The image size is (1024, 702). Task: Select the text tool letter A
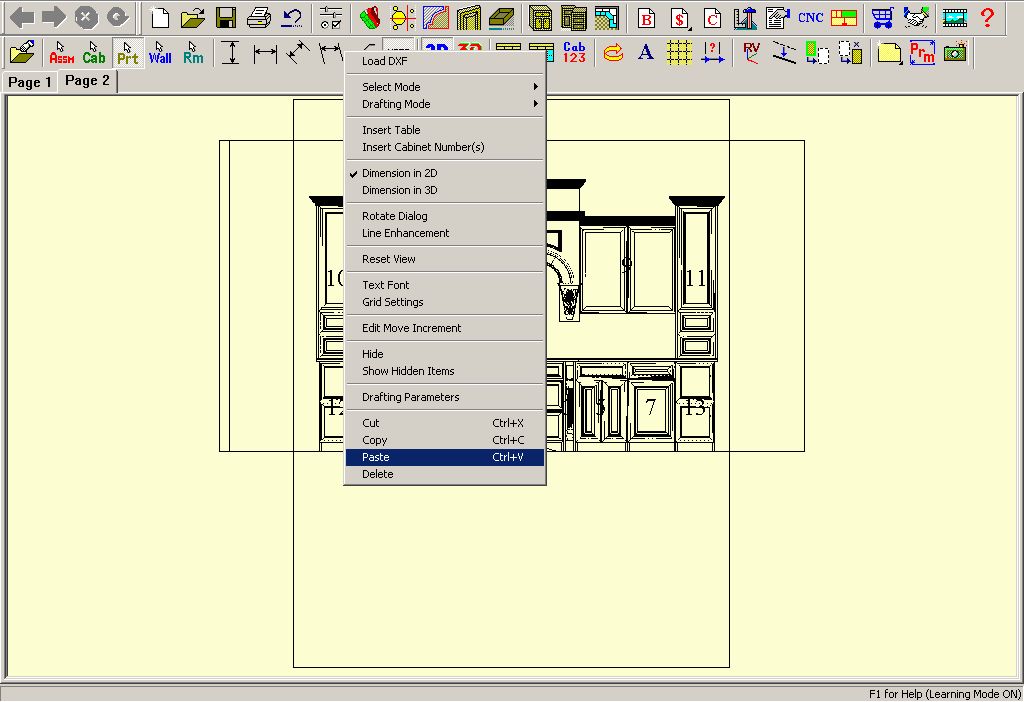646,53
